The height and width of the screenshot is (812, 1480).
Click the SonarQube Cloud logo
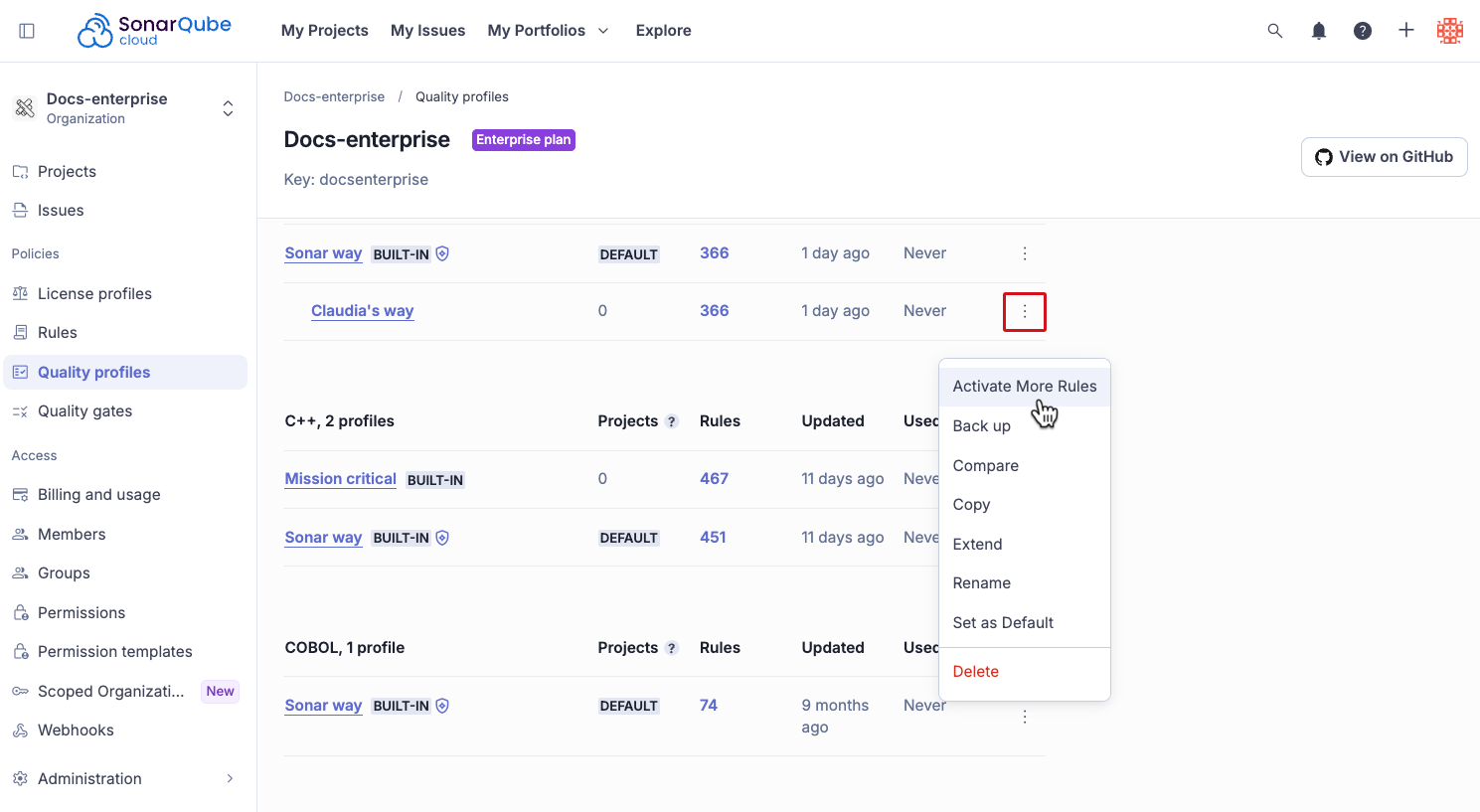(x=154, y=30)
